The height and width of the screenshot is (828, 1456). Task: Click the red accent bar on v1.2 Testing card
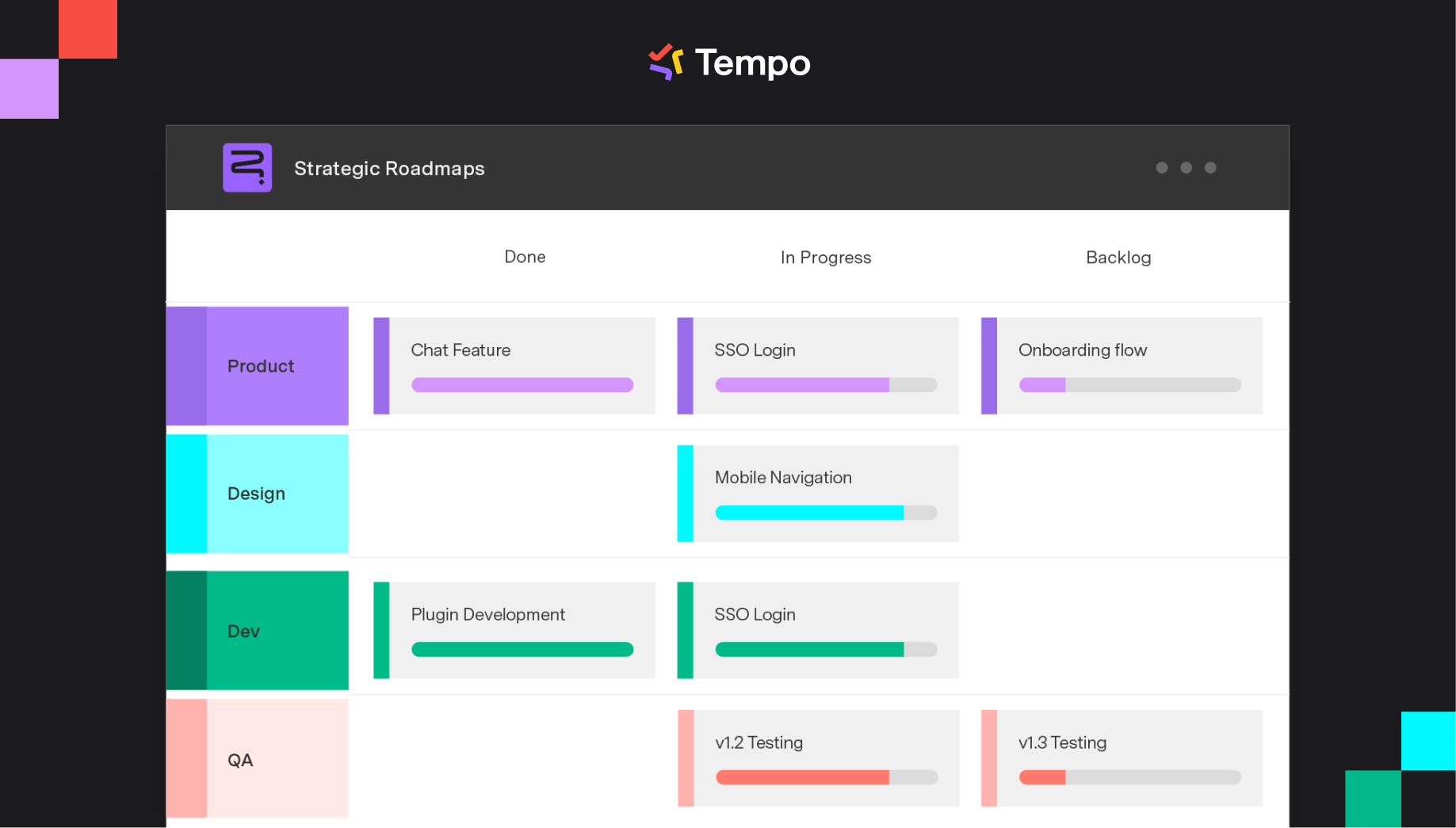[684, 757]
